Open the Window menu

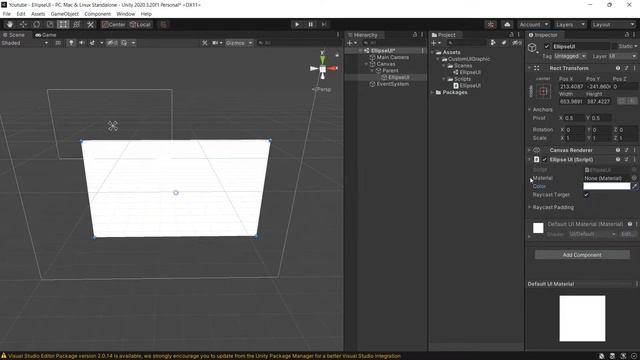tap(125, 14)
